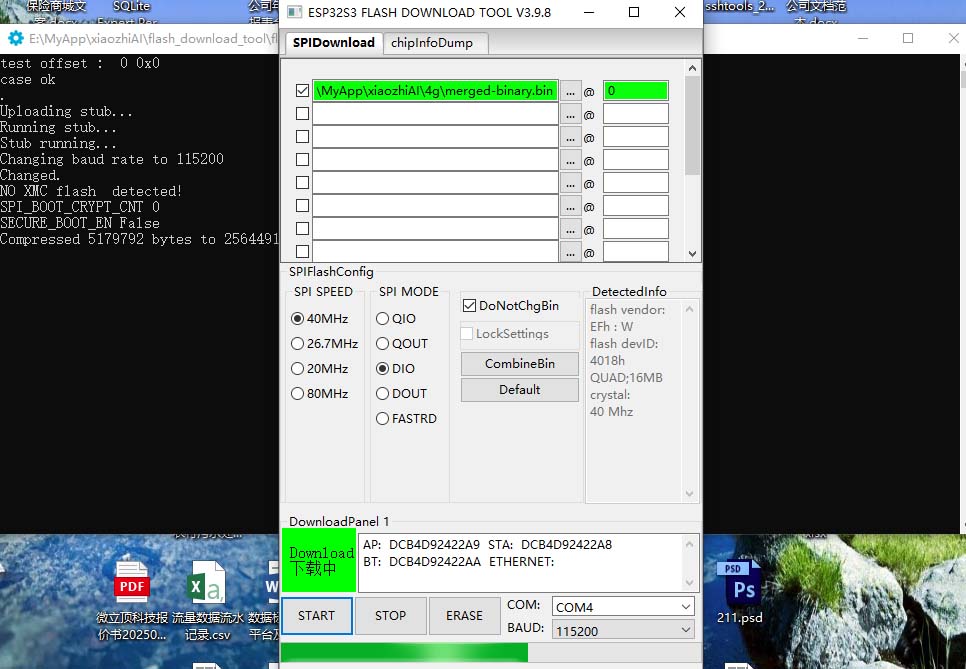Browse file with first row's '...' button
This screenshot has height=669, width=966.
click(571, 91)
